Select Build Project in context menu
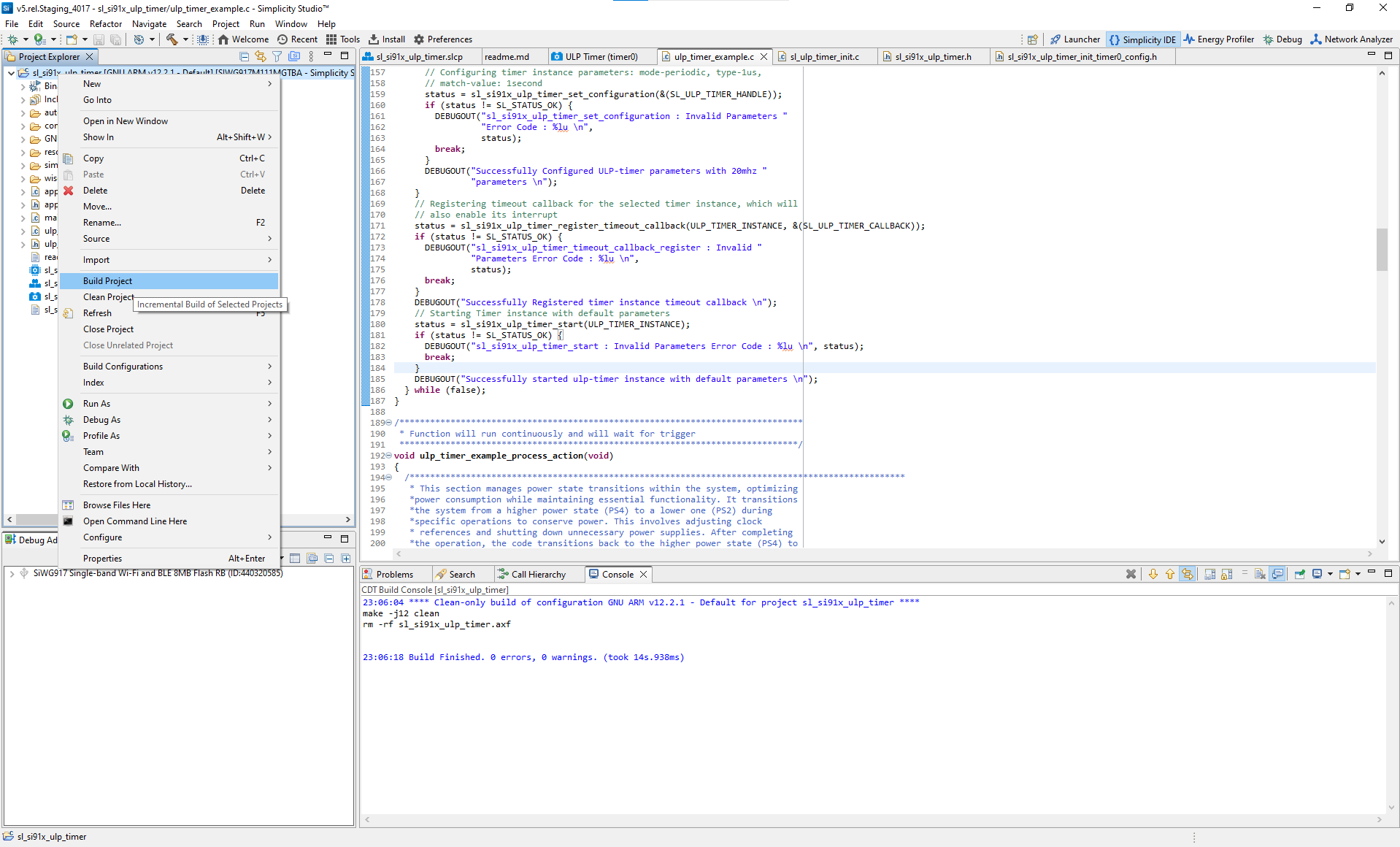This screenshot has height=847, width=1400. pyautogui.click(x=107, y=281)
